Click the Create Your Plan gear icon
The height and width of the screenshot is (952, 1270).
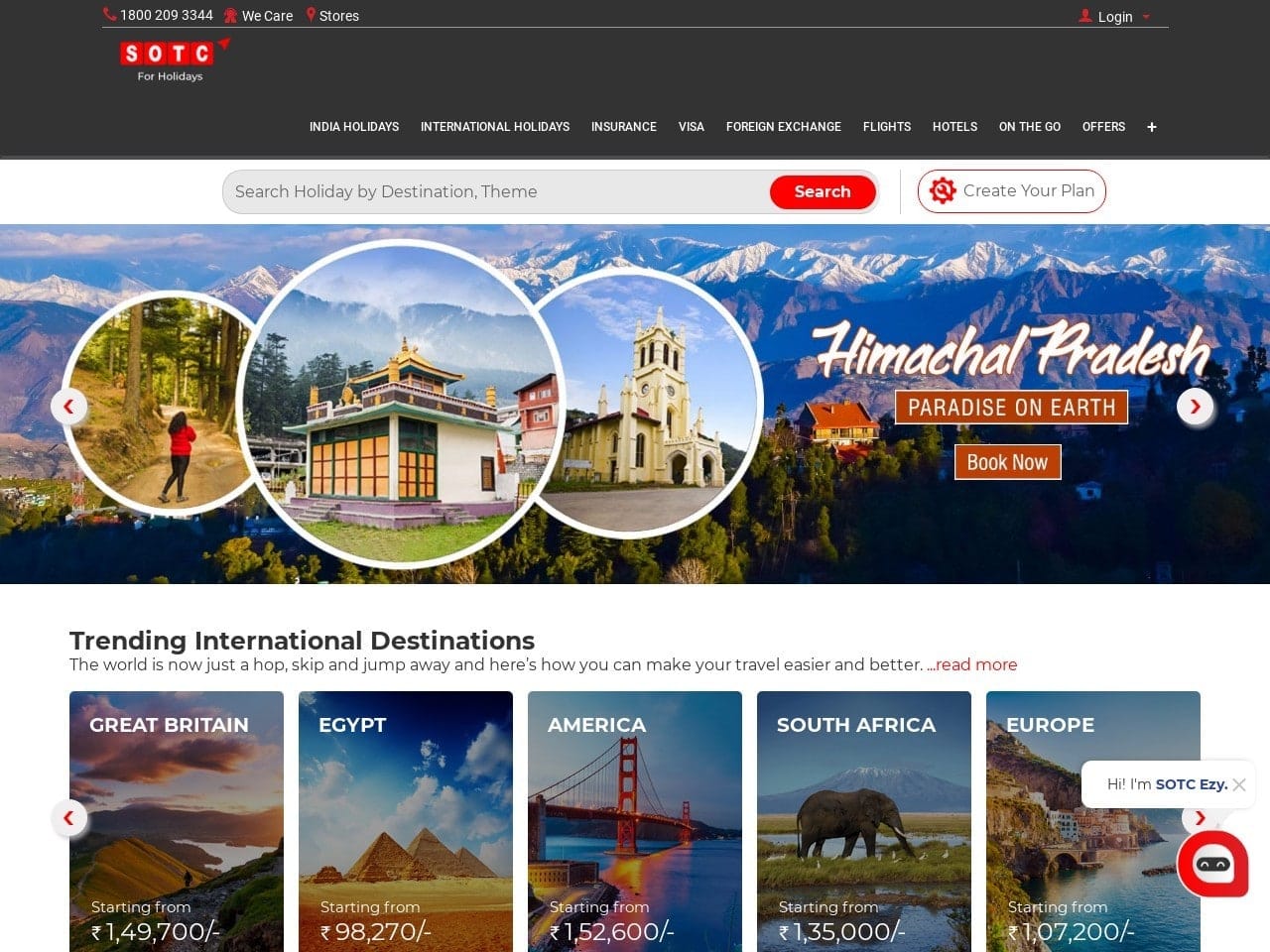[943, 190]
